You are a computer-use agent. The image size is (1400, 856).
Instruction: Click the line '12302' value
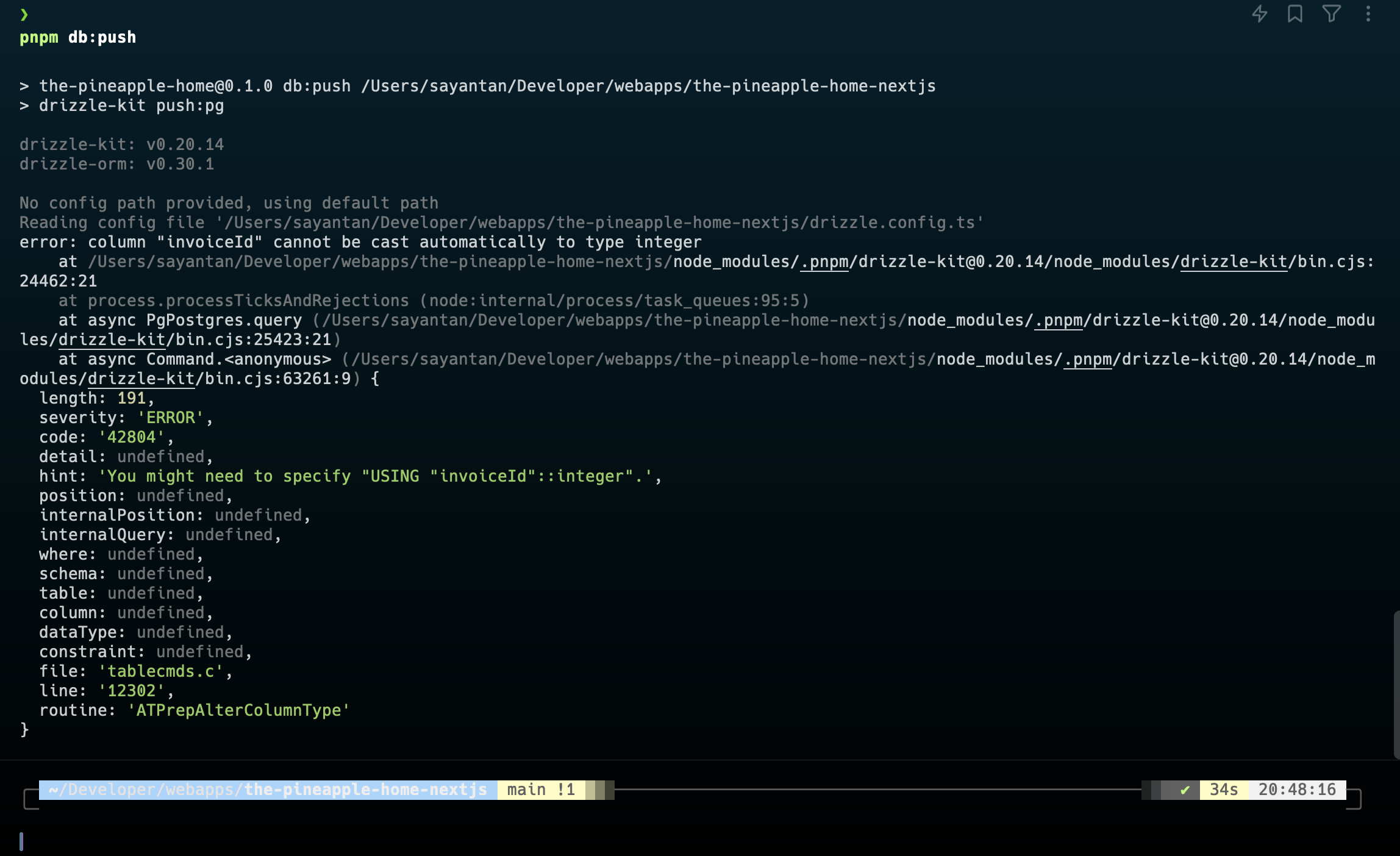coord(132,691)
